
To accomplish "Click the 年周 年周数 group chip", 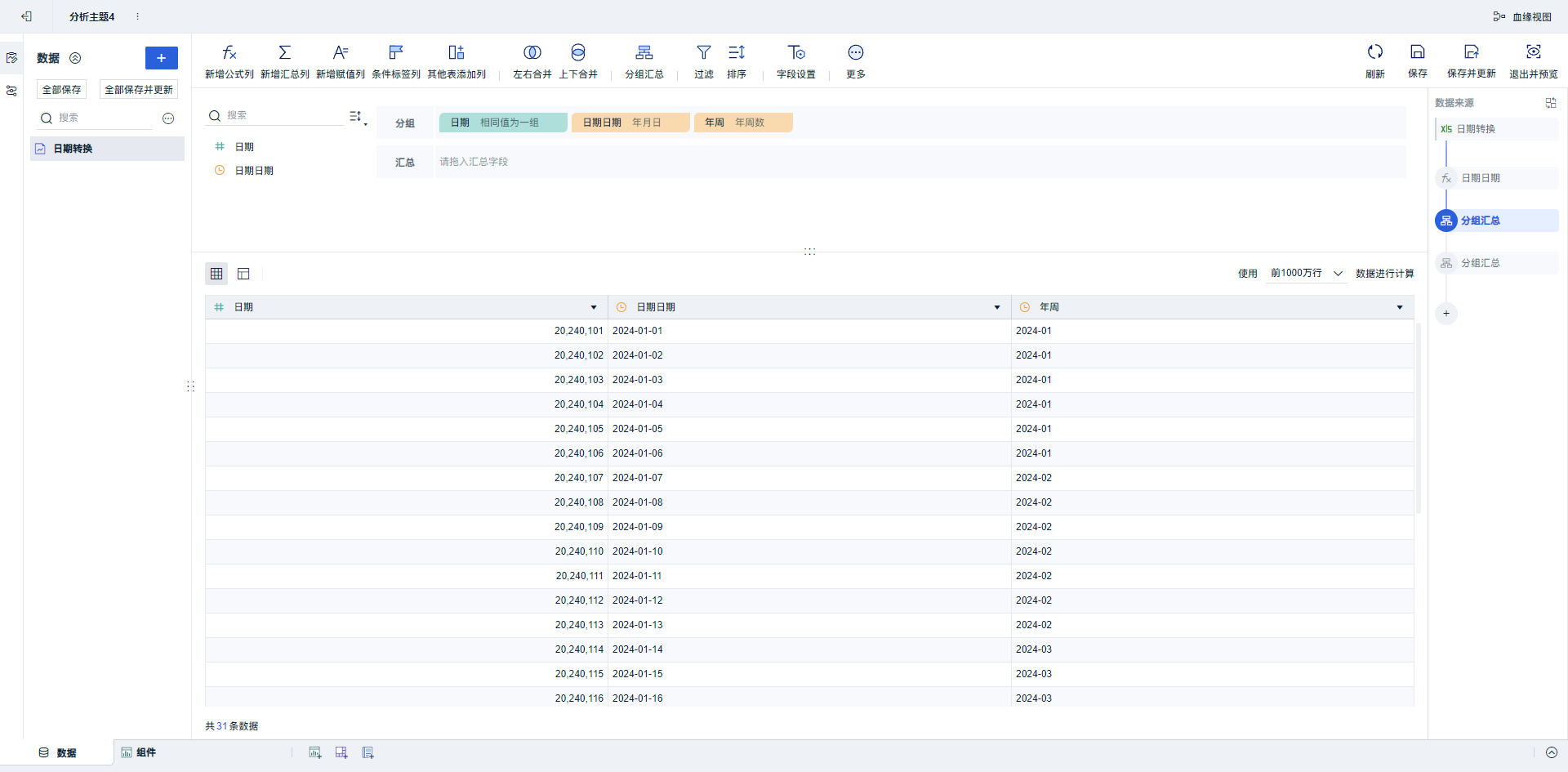I will 743,123.
